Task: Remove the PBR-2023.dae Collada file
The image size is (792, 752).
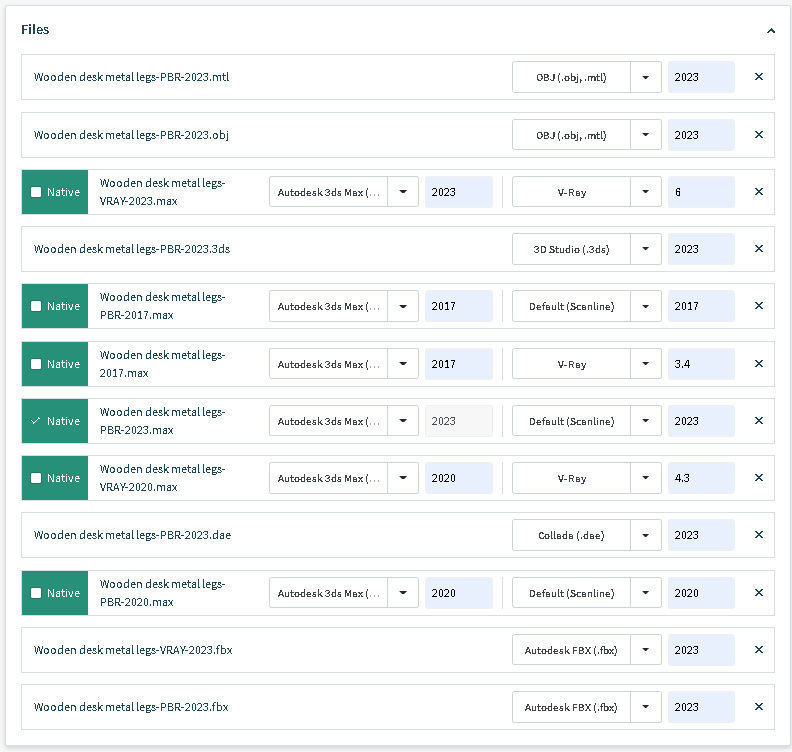Action: pos(758,535)
